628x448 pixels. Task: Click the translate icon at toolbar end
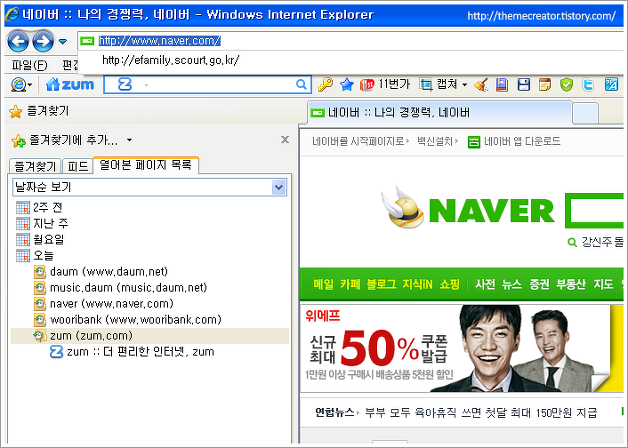pos(611,84)
